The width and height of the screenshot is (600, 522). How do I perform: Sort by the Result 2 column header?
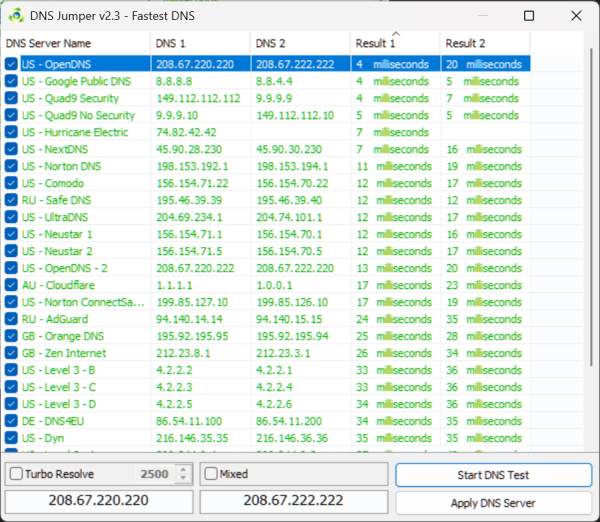pyautogui.click(x=485, y=43)
